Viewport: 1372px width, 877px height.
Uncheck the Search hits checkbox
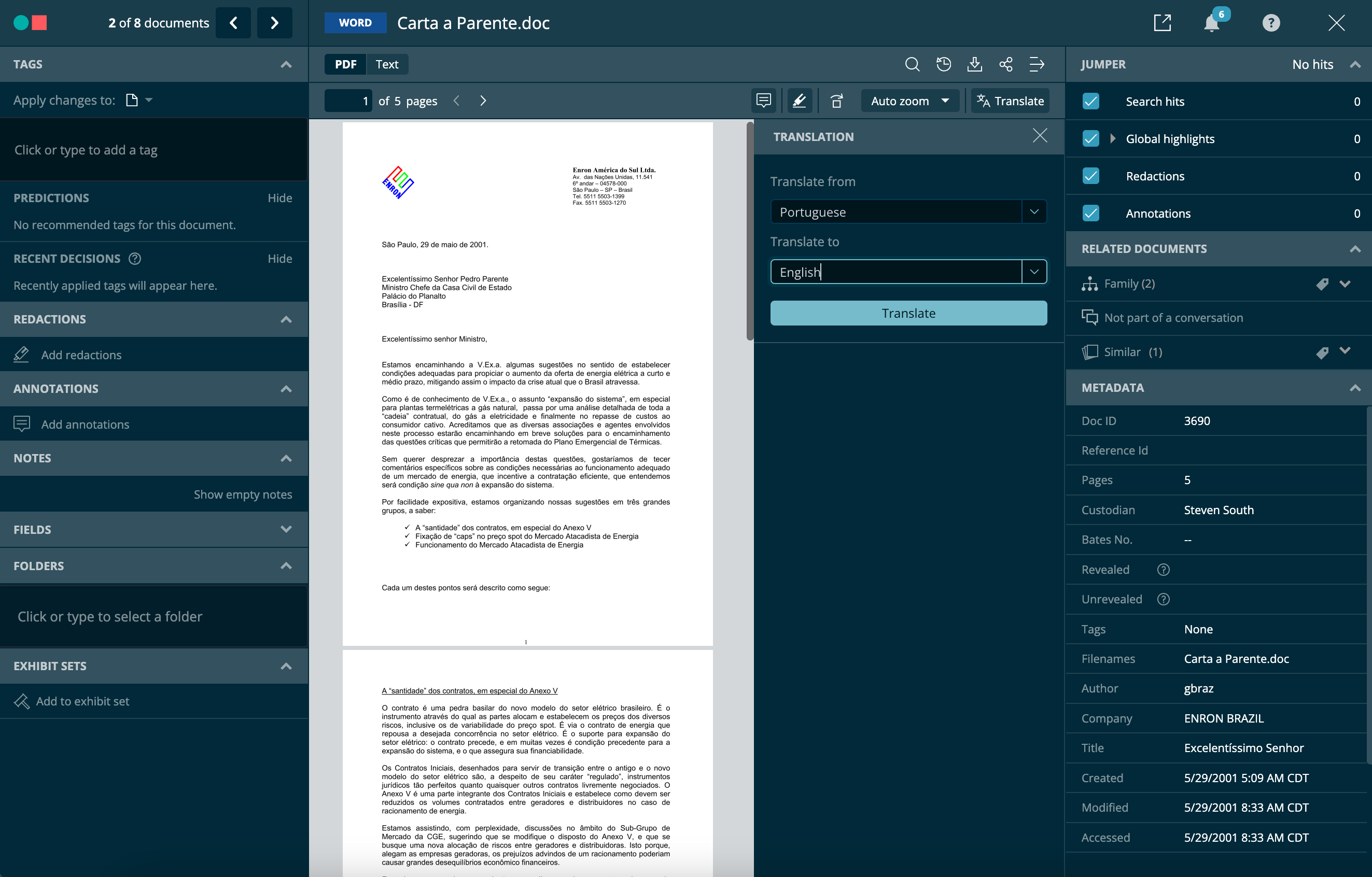click(x=1090, y=101)
